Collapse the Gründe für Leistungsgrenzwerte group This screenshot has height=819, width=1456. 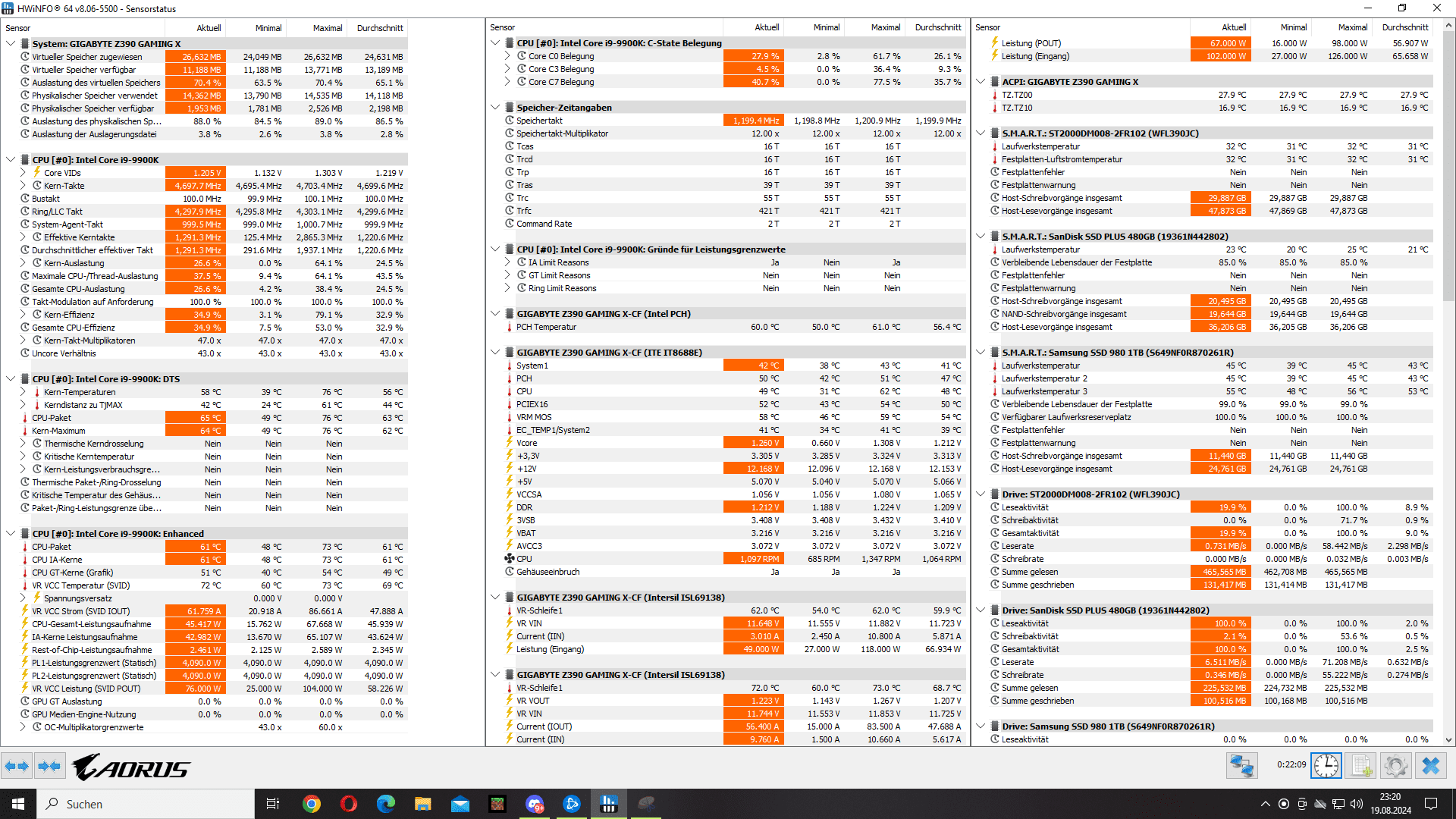[495, 249]
